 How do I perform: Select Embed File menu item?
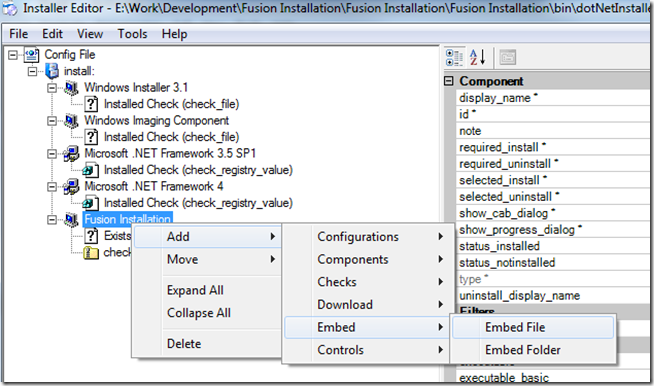533,328
